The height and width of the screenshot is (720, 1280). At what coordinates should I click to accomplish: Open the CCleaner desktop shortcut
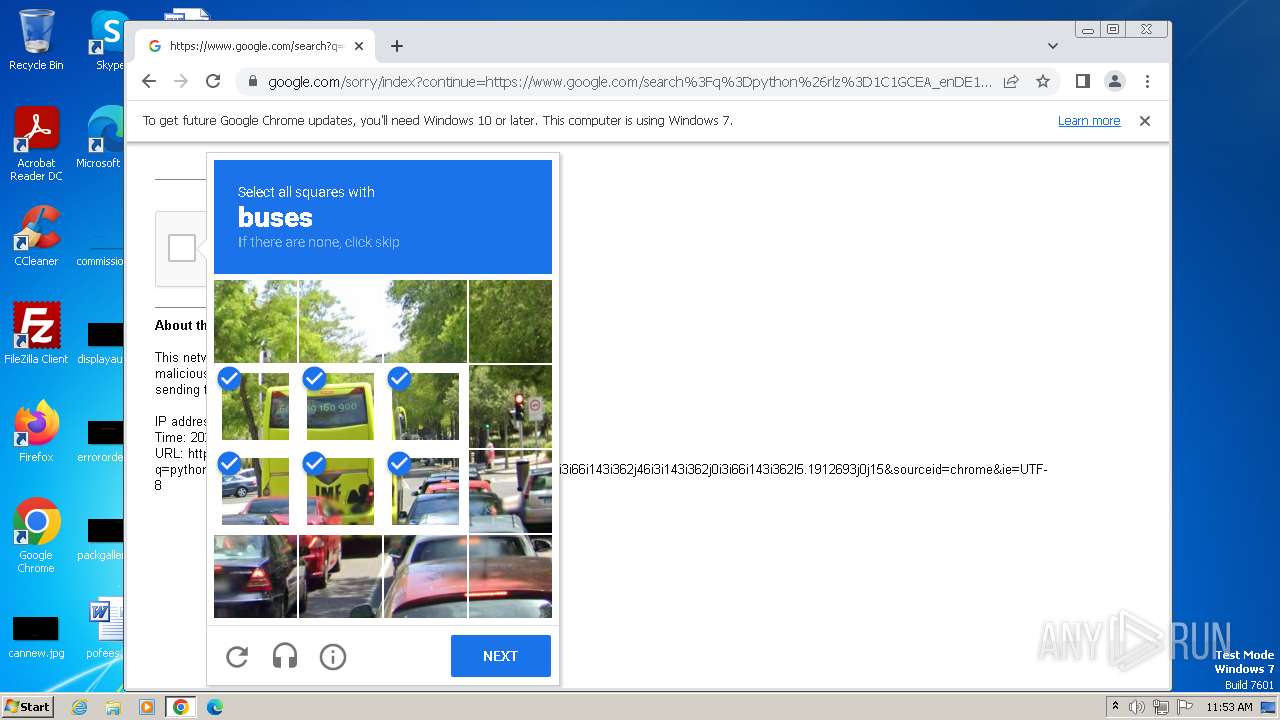coord(36,236)
